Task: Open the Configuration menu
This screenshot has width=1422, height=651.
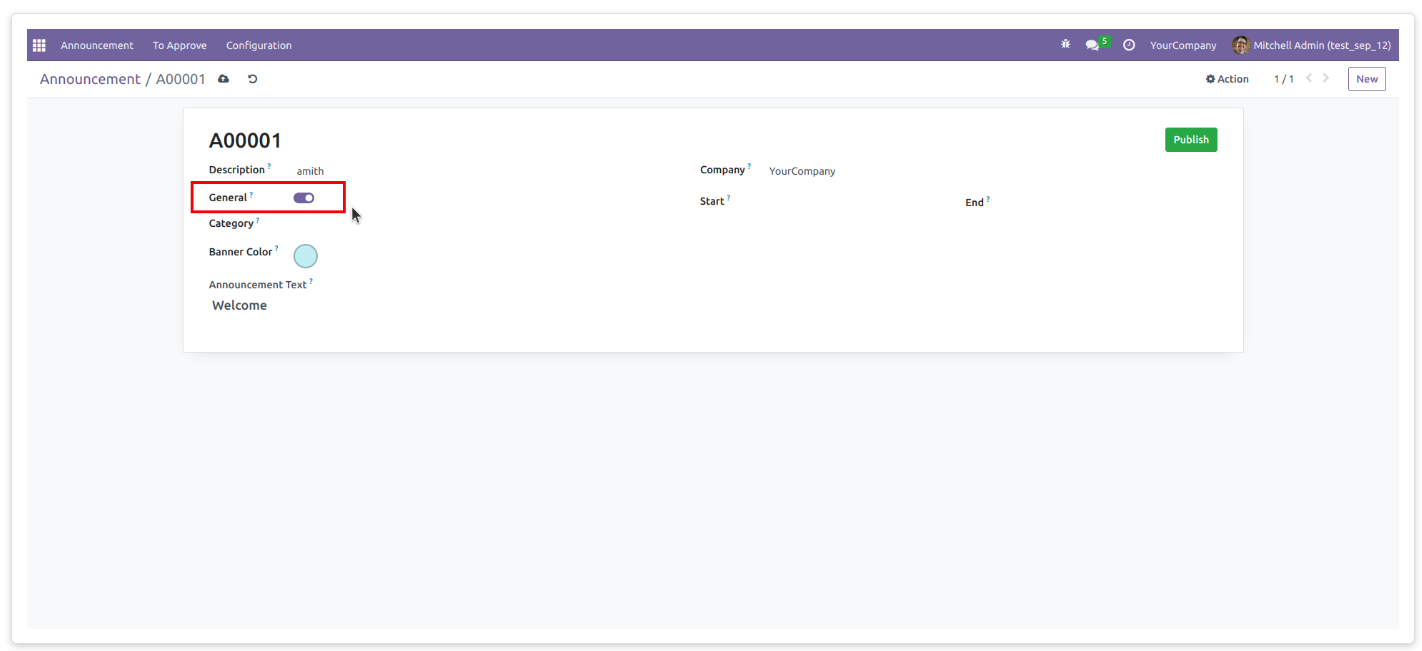Action: click(x=259, y=45)
